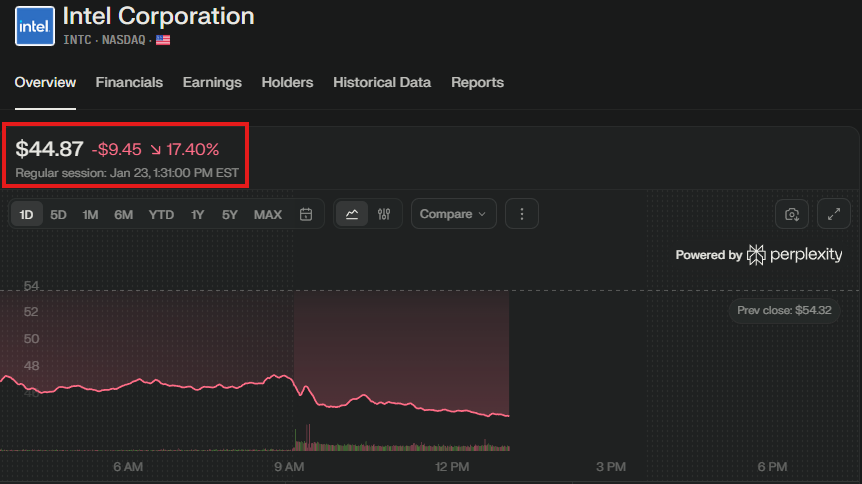The image size is (862, 484).
Task: Select the 6M time range
Action: [x=124, y=214]
